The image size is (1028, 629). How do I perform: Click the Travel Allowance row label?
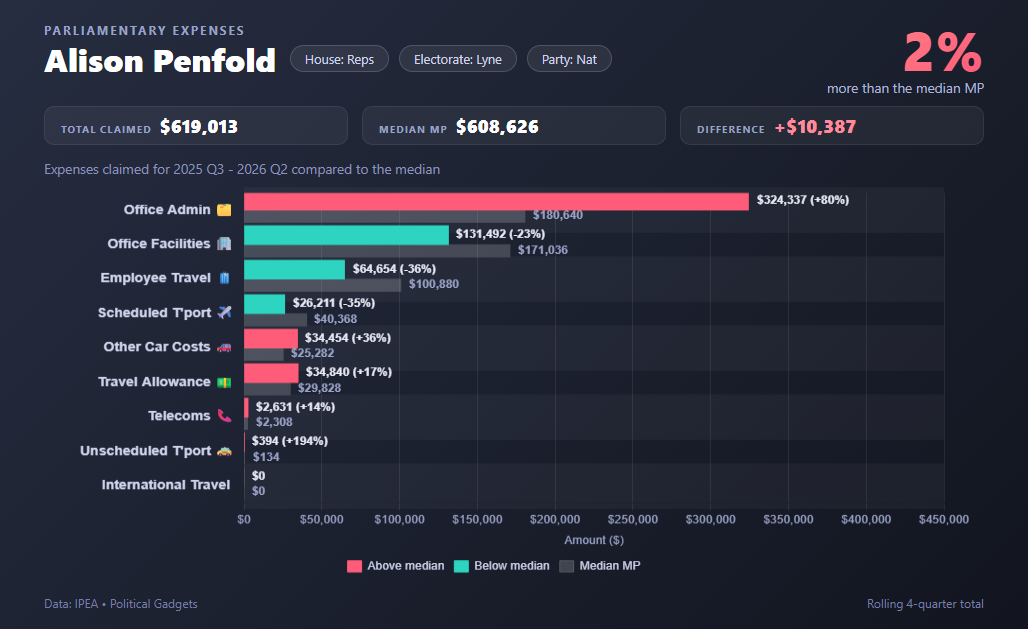coord(154,382)
